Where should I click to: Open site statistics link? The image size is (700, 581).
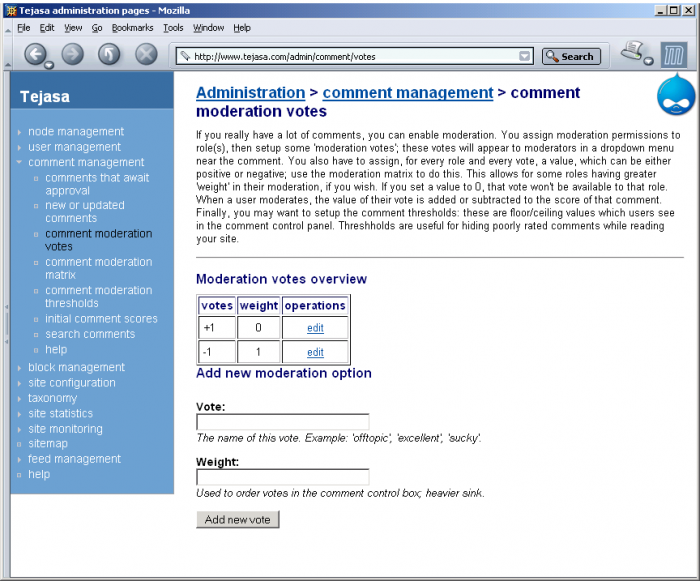[x=60, y=413]
